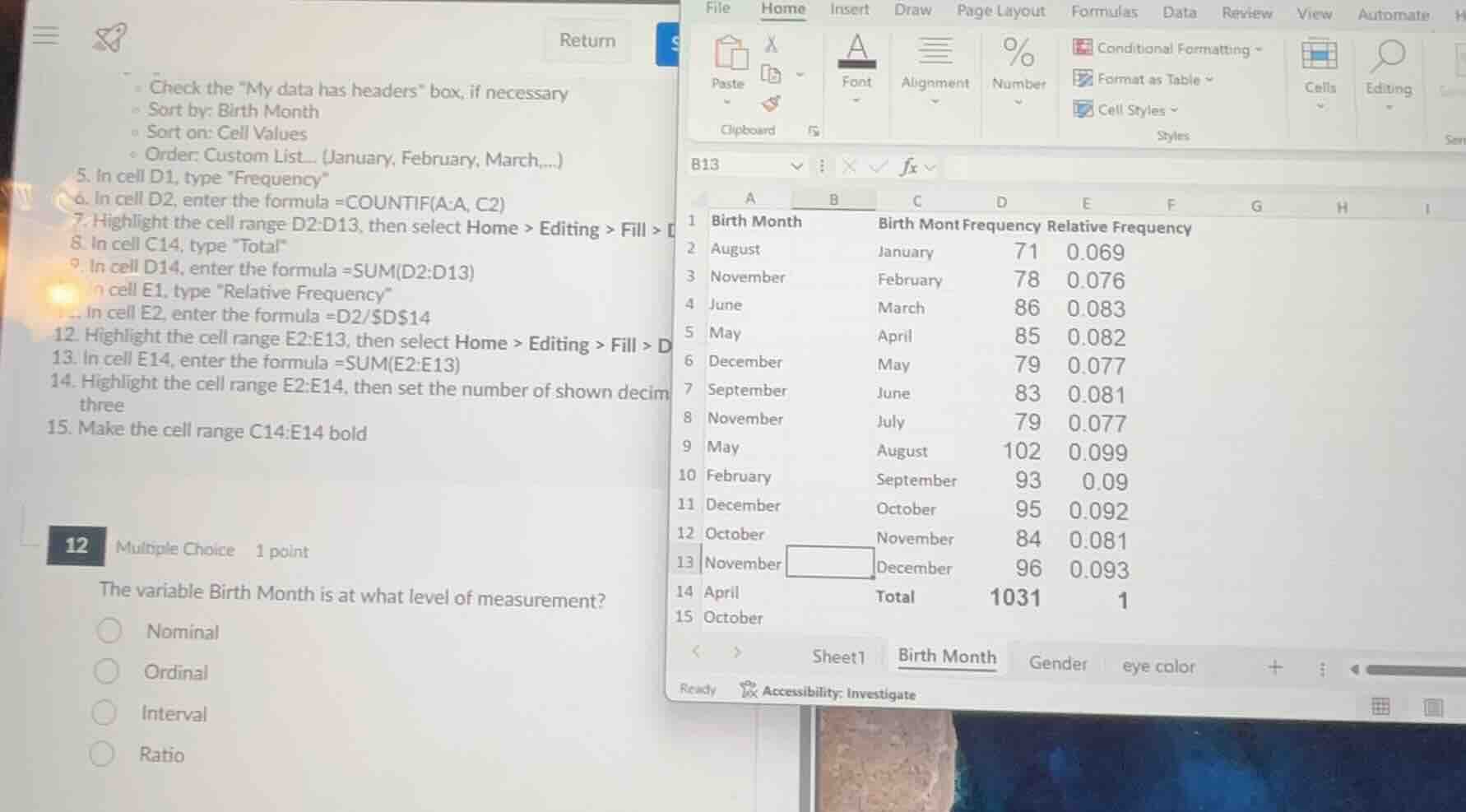1466x812 pixels.
Task: Open the Name Box dropdown showing B13
Action: [x=795, y=165]
